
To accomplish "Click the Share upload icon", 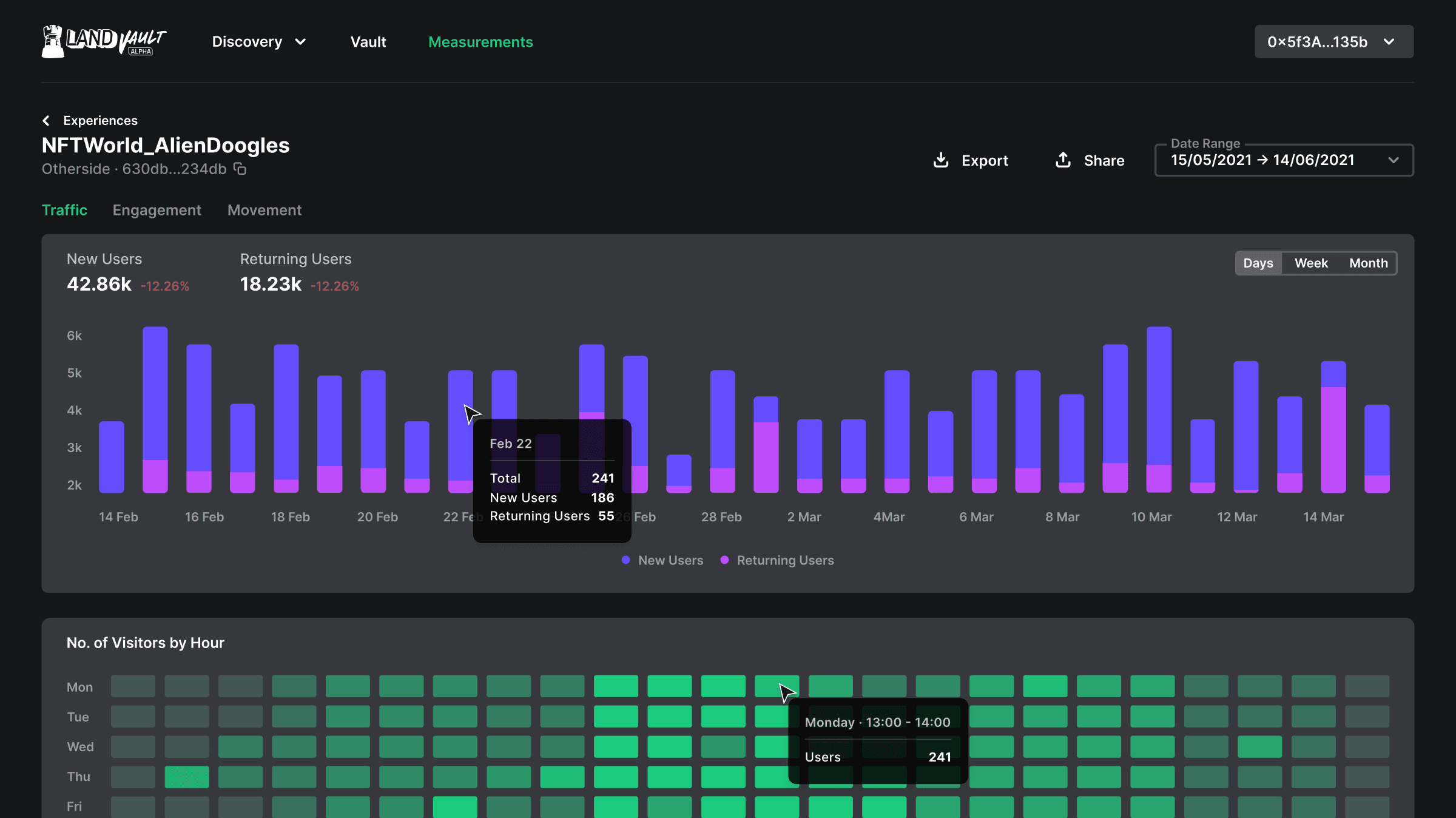I will tap(1063, 160).
